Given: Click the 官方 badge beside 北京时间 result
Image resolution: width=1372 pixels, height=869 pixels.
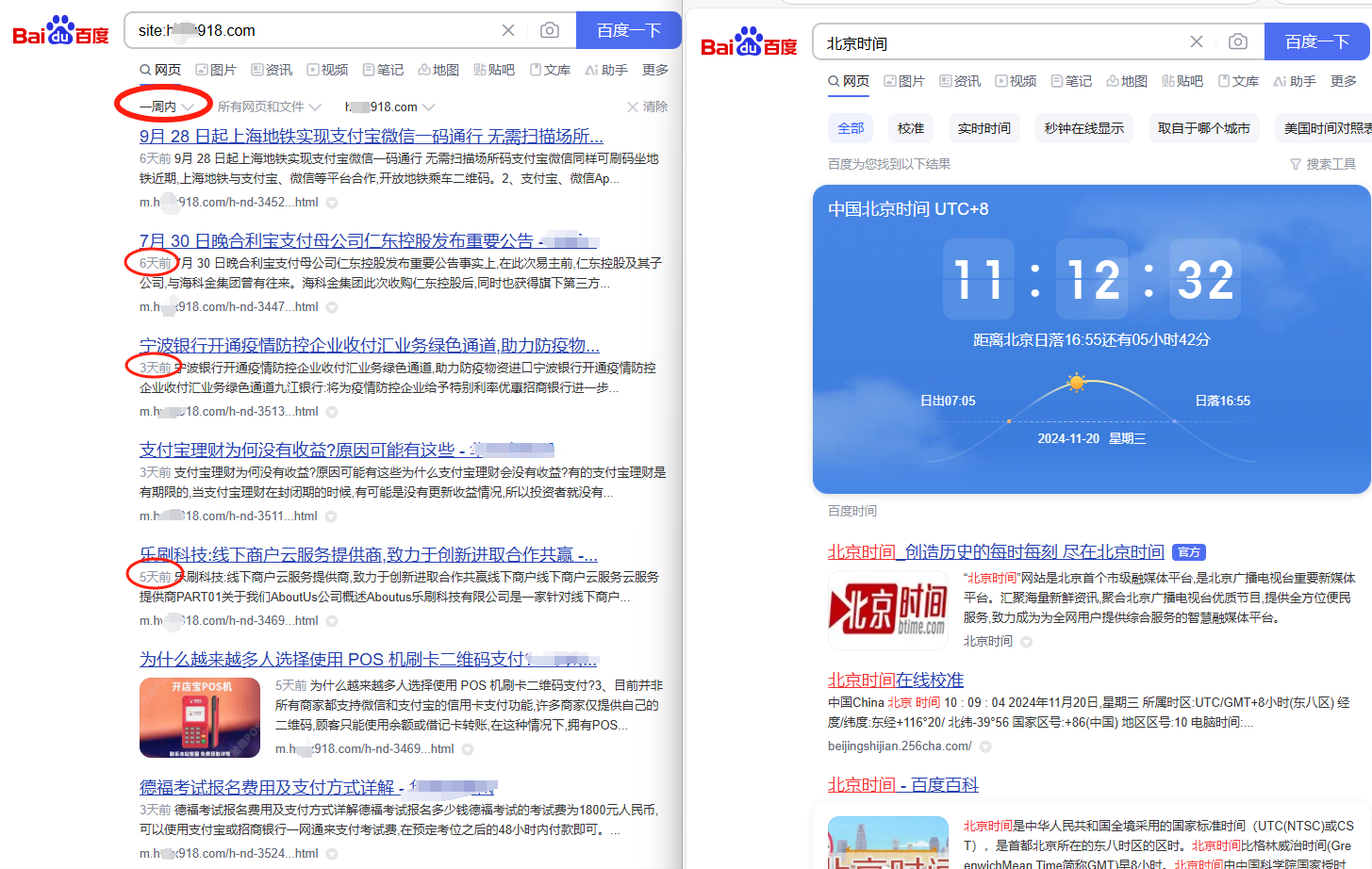Looking at the screenshot, I should click(x=1189, y=552).
